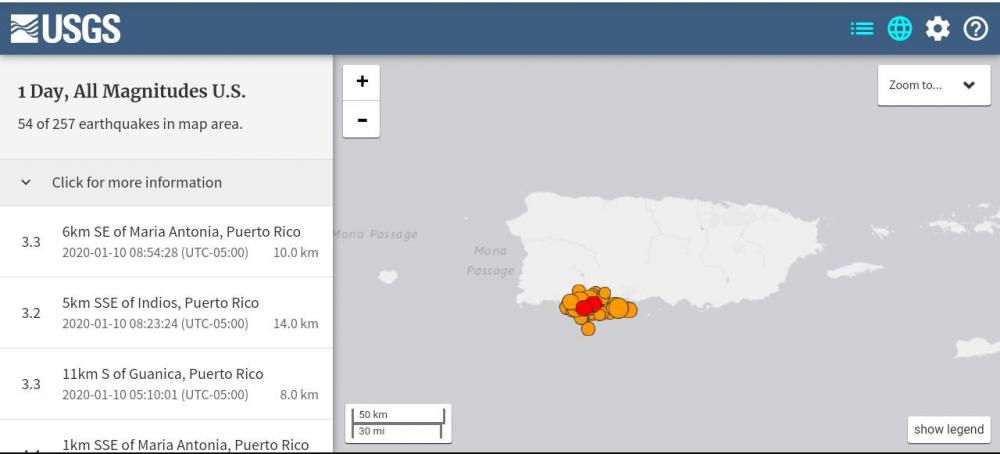The height and width of the screenshot is (454, 1000).
Task: Click the chevron beside 'Click for more information'
Action: [26, 183]
